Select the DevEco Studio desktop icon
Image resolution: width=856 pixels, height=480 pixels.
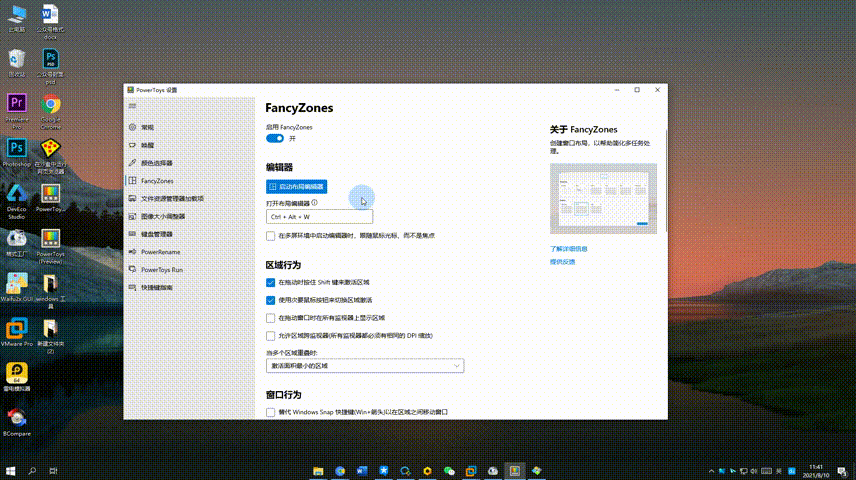click(17, 201)
